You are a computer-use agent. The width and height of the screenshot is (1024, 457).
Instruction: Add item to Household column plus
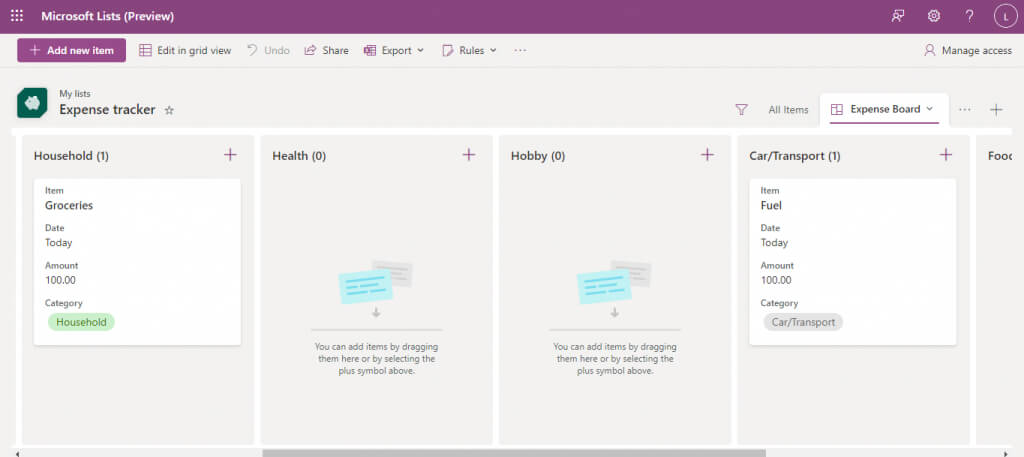click(x=230, y=155)
